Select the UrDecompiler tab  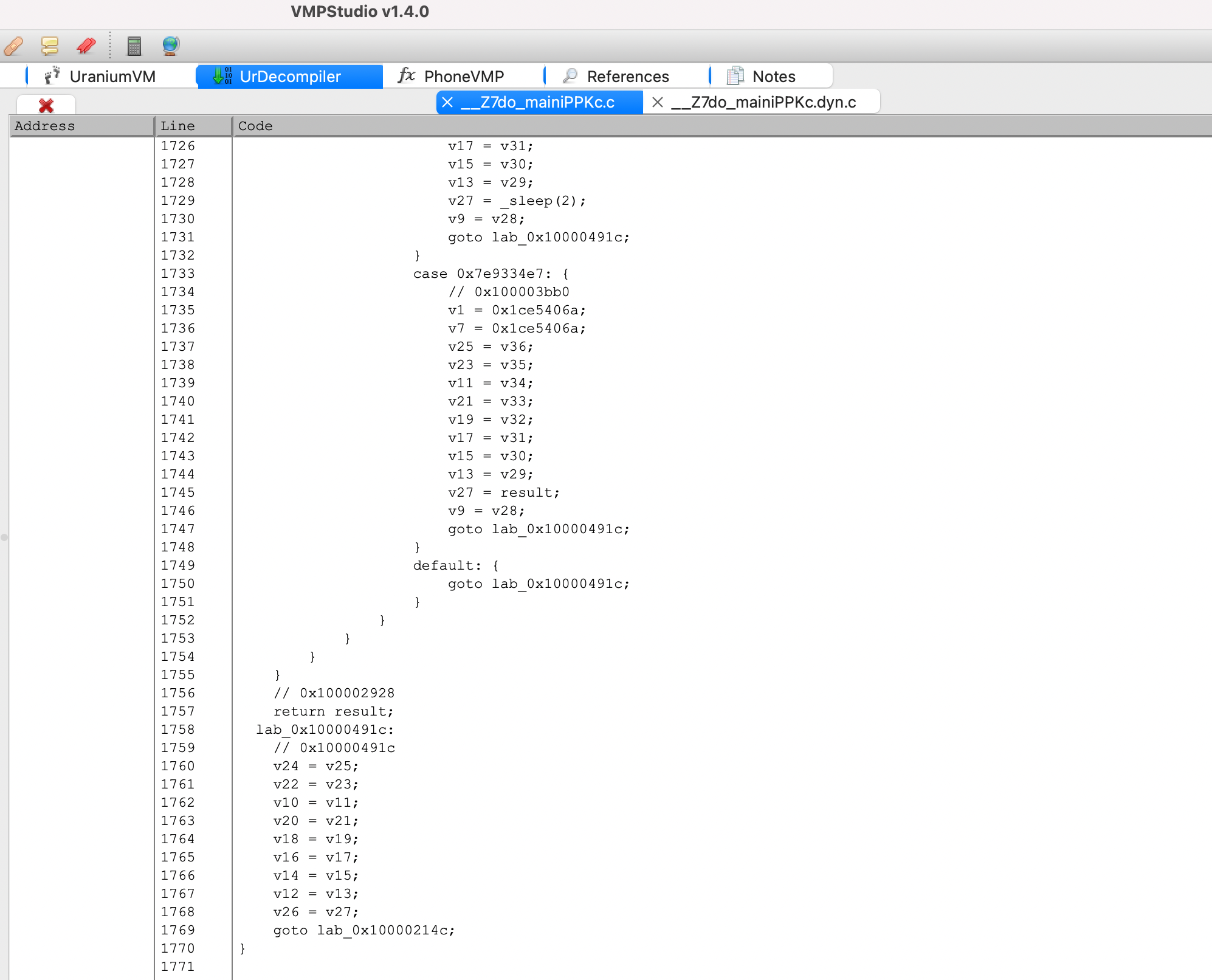pos(289,77)
